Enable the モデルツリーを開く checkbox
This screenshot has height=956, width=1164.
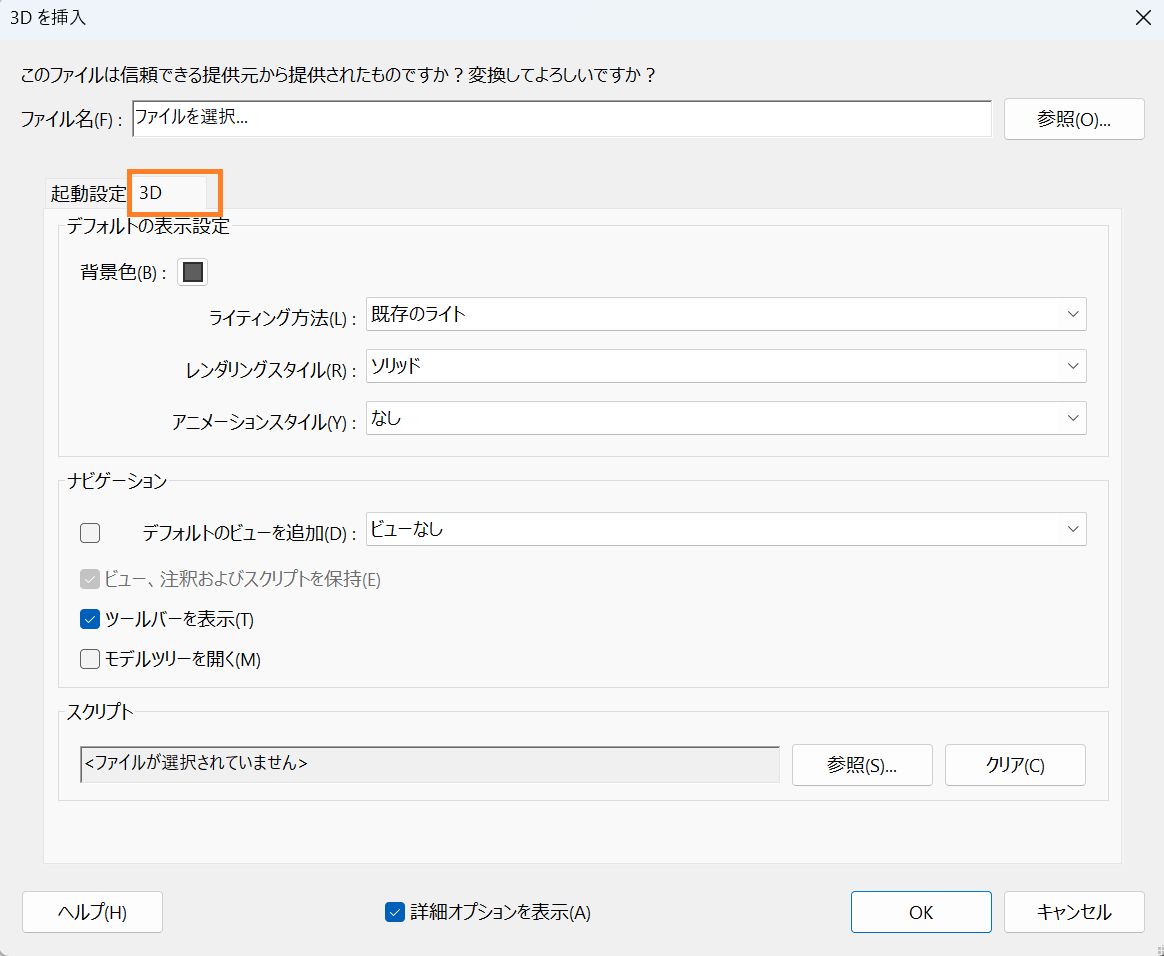coord(89,659)
